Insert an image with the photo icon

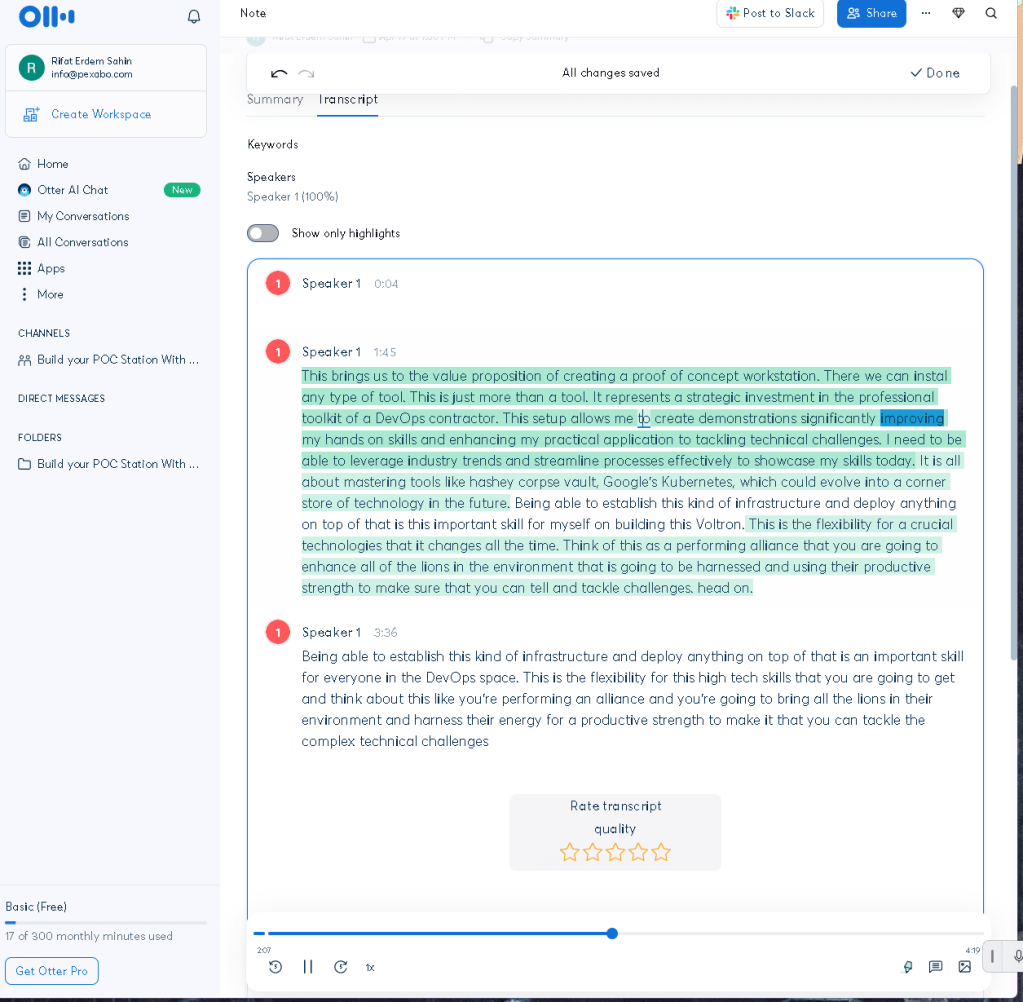tap(965, 967)
